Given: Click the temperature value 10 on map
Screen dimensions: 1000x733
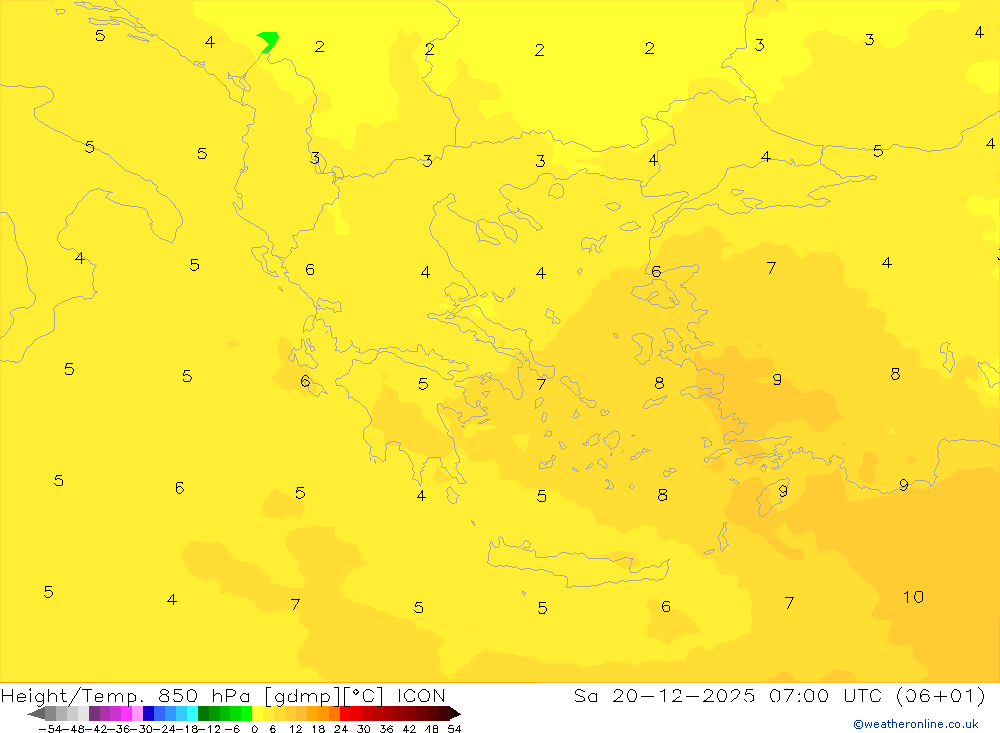Looking at the screenshot, I should (x=913, y=596).
